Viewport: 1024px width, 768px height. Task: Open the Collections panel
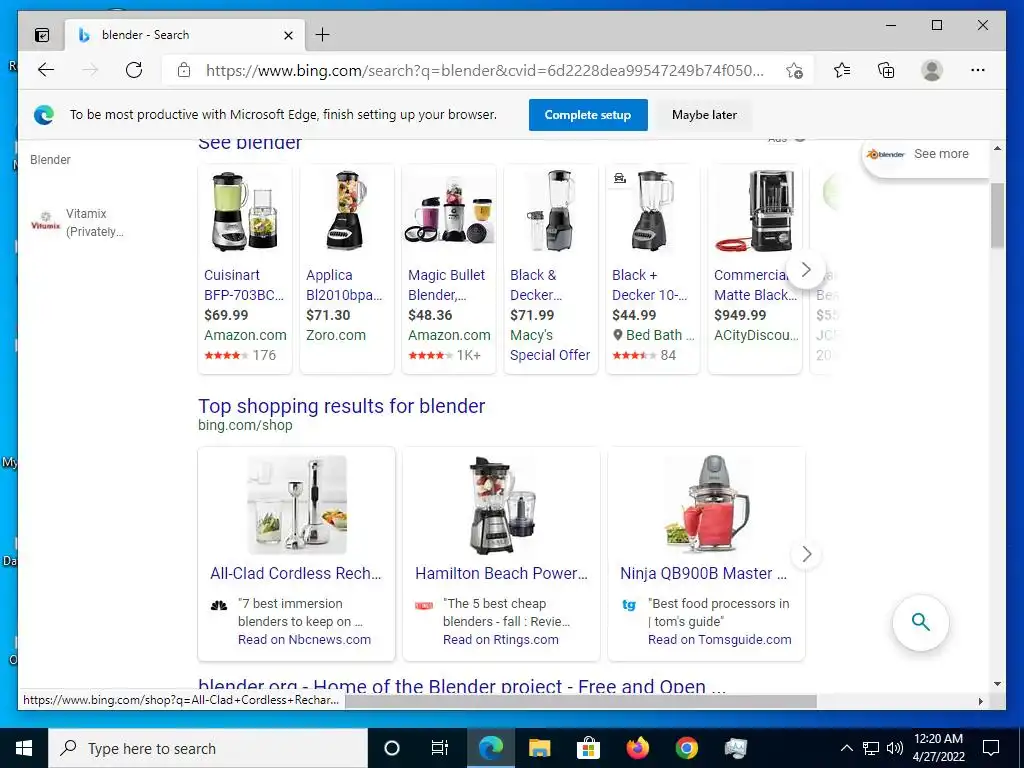click(886, 70)
